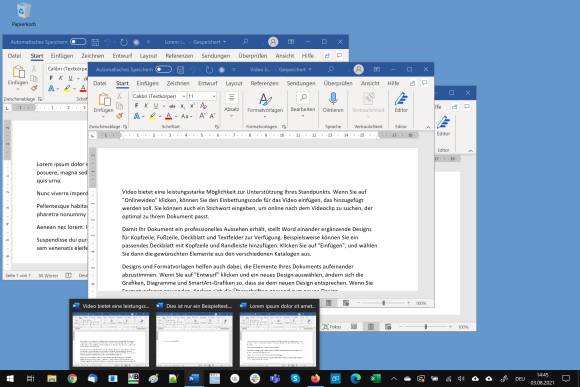Viewport: 580px width, 387px height.
Task: Click Fokus mode in the rearmost window status bar
Action: tap(332, 327)
